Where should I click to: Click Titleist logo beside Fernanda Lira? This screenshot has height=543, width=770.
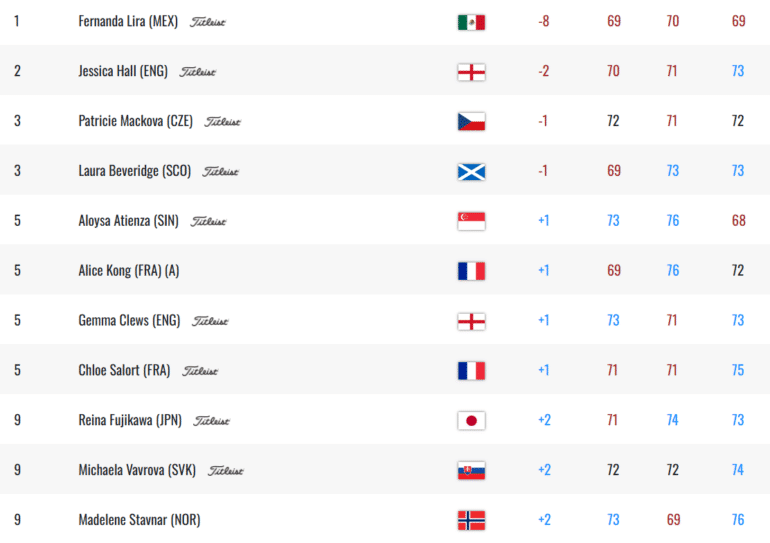tap(208, 22)
